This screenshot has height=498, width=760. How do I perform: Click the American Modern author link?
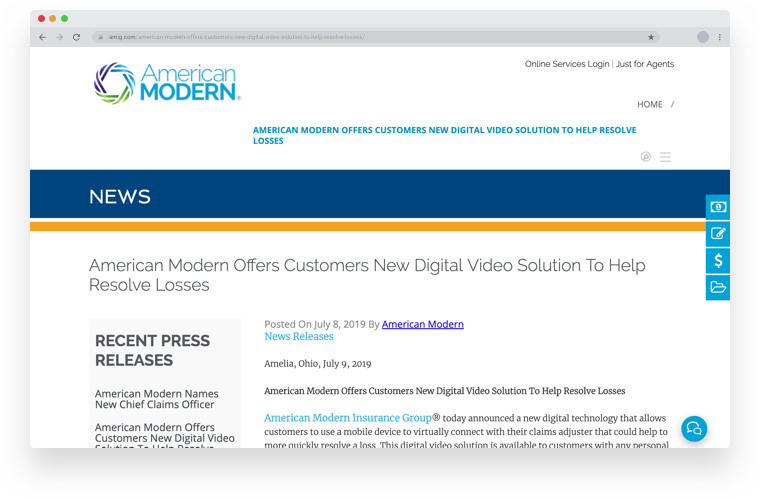point(423,324)
